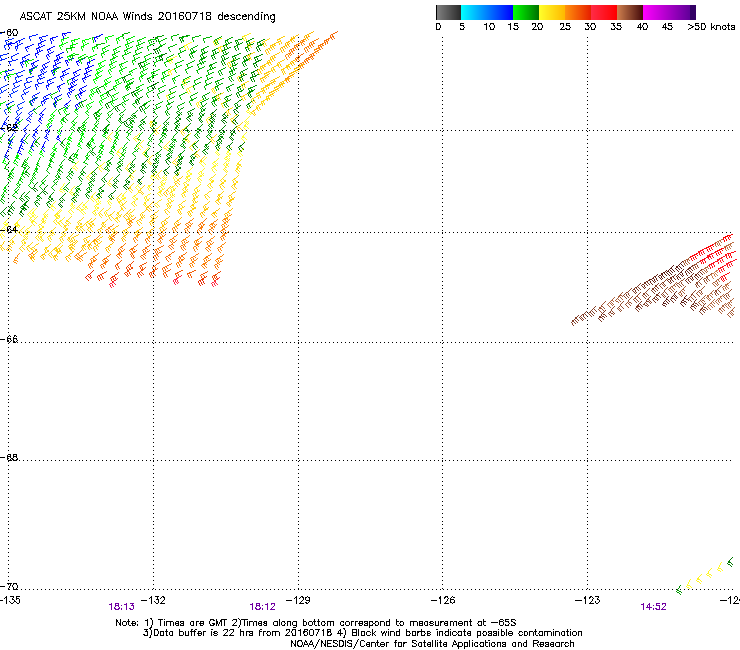Click the red 30-35 knots color segment
Viewport: 740px width, 650px height.
[x=604, y=12]
